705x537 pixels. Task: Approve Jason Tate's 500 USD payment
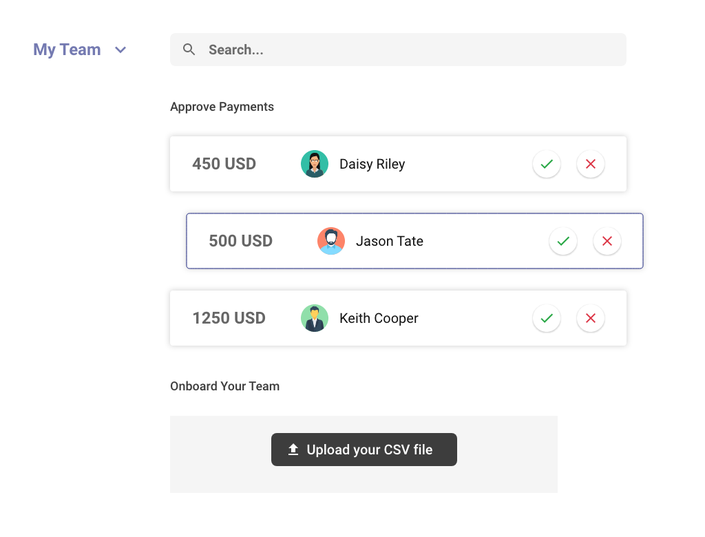(563, 241)
